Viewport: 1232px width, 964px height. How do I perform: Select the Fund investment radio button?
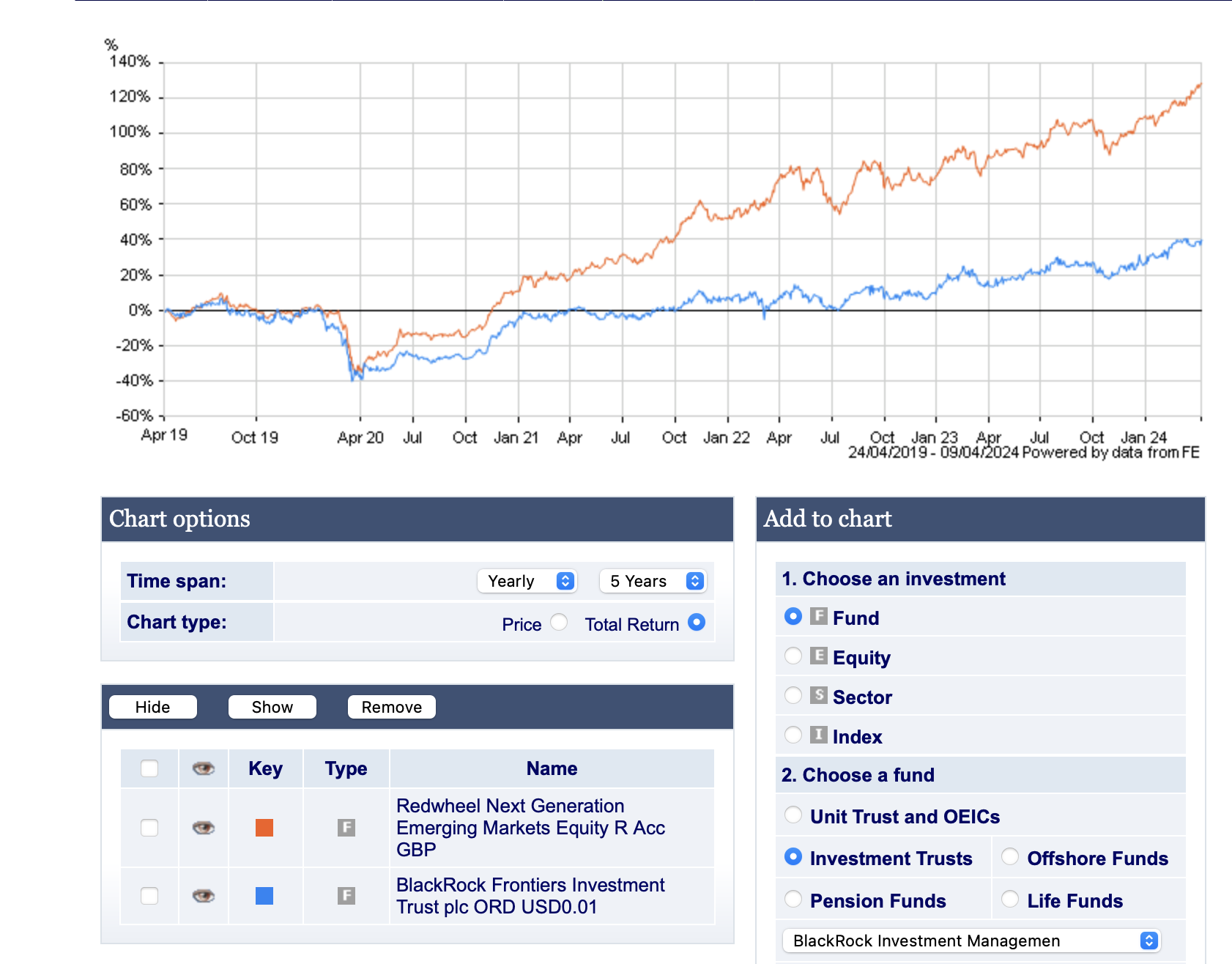(793, 616)
